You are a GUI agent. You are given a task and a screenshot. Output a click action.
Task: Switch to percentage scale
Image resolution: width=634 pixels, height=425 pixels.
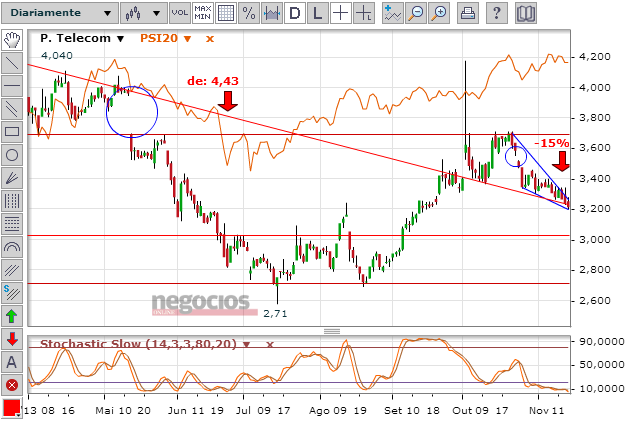[249, 13]
